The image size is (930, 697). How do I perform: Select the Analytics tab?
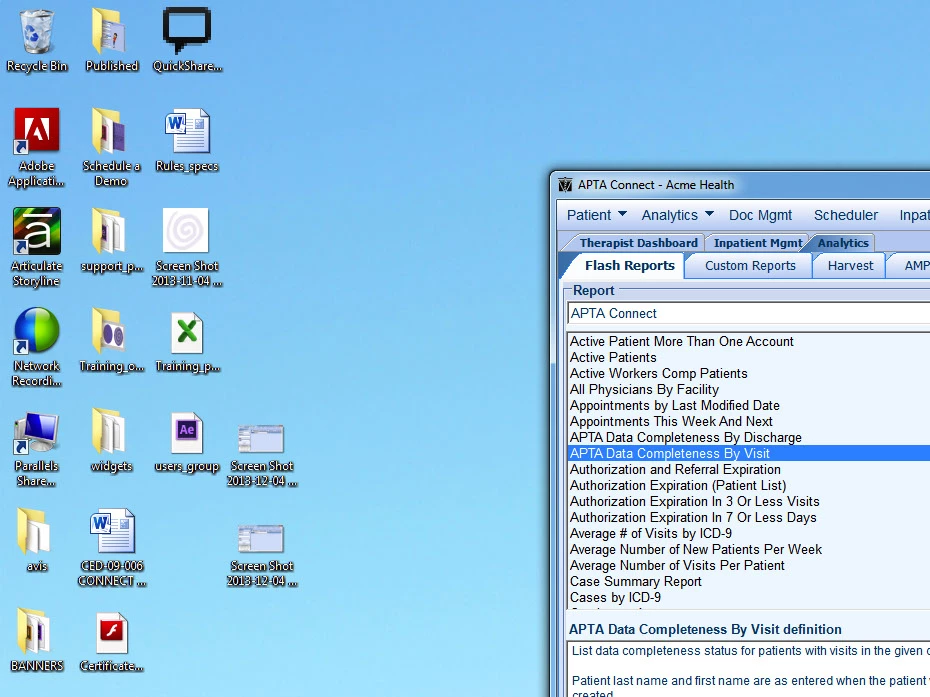(842, 243)
